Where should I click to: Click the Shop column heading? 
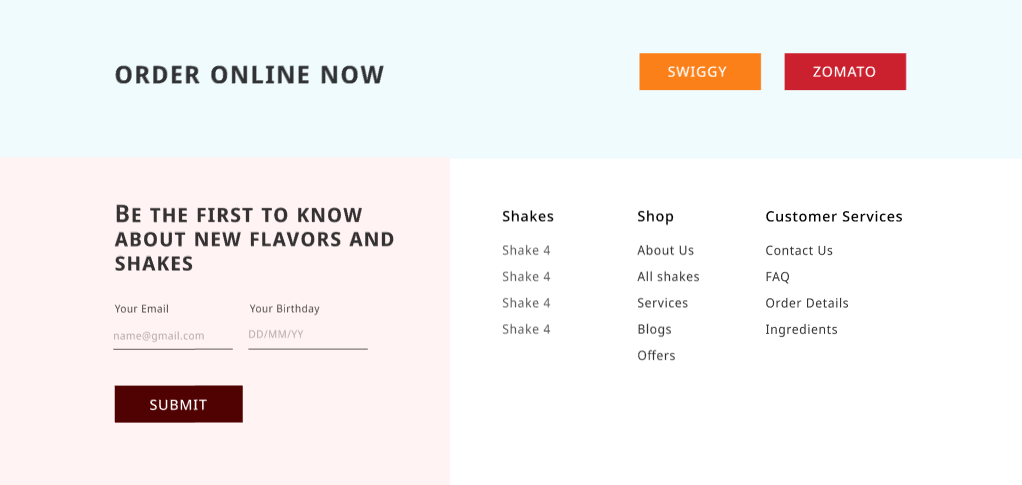click(655, 216)
